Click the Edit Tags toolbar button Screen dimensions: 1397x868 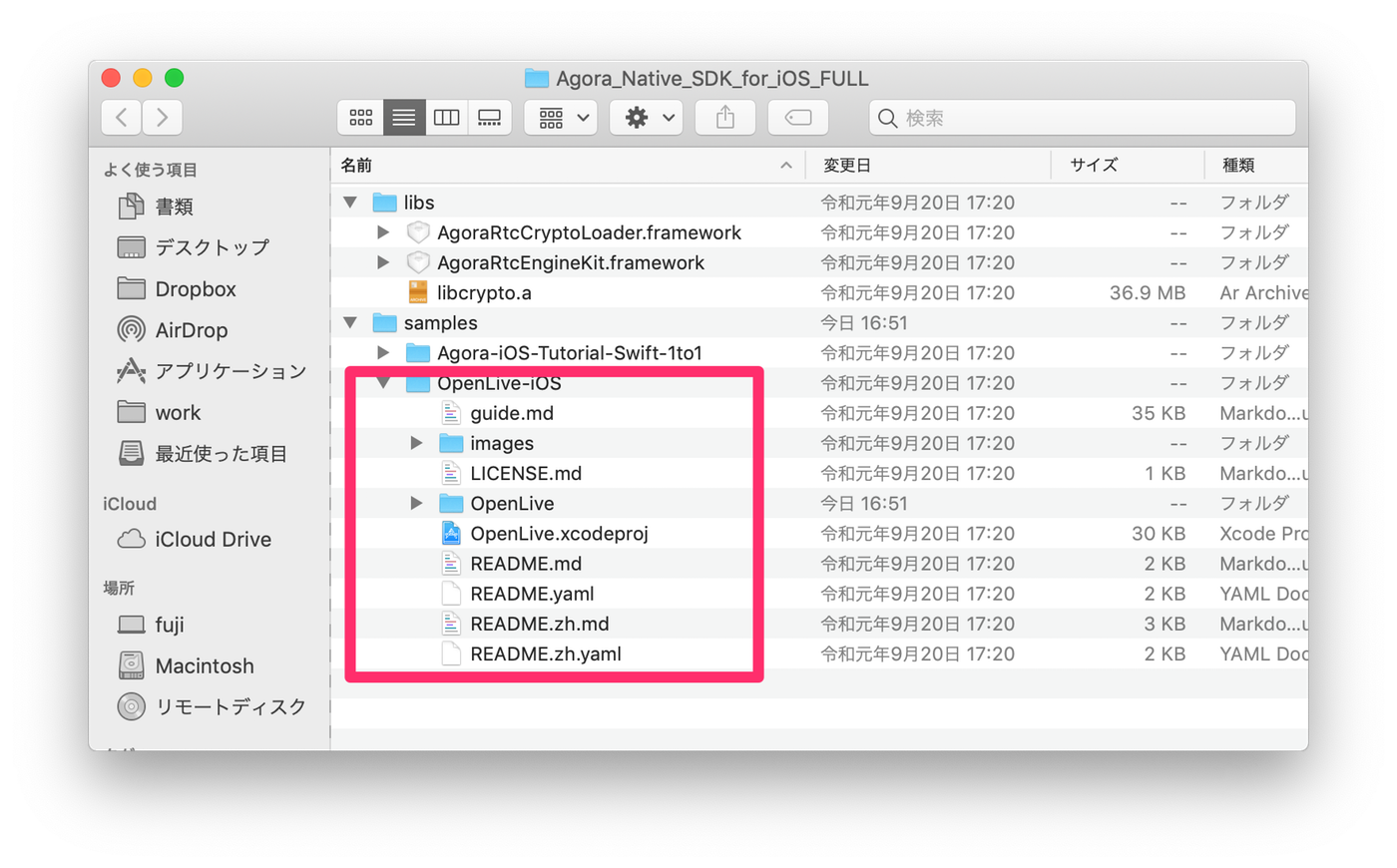[797, 118]
